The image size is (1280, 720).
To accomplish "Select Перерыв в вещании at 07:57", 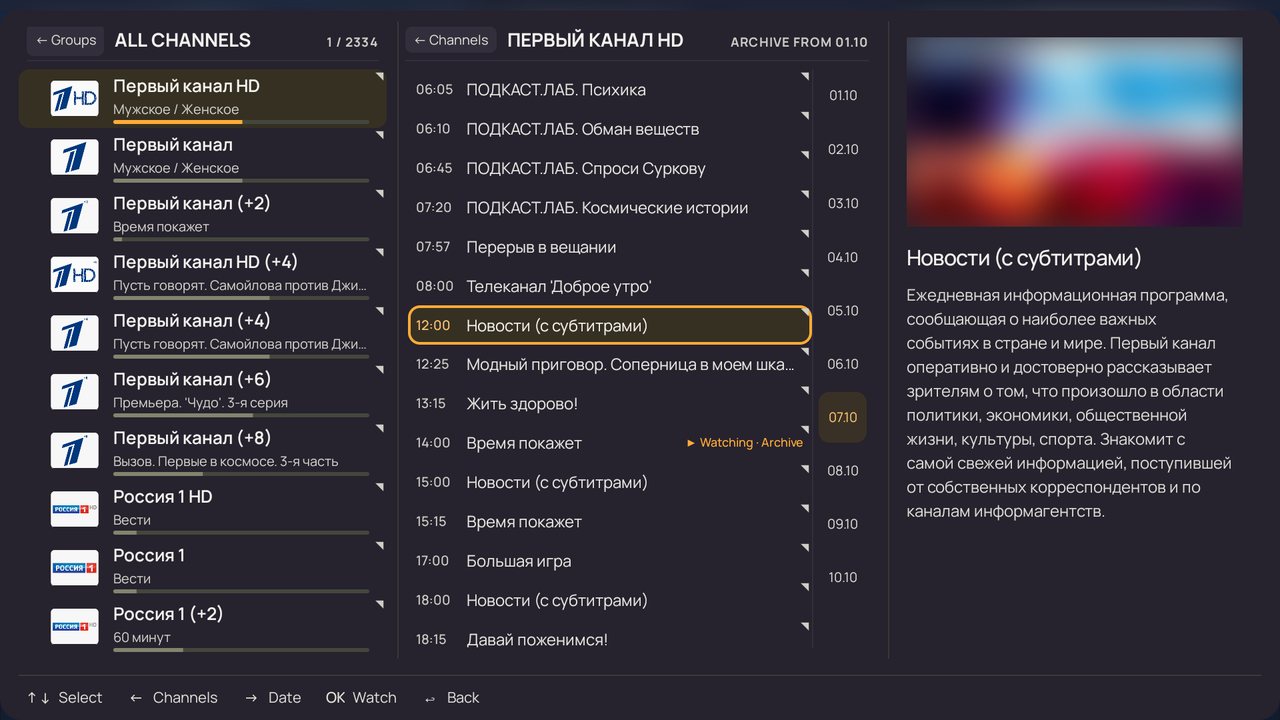I will click(610, 247).
